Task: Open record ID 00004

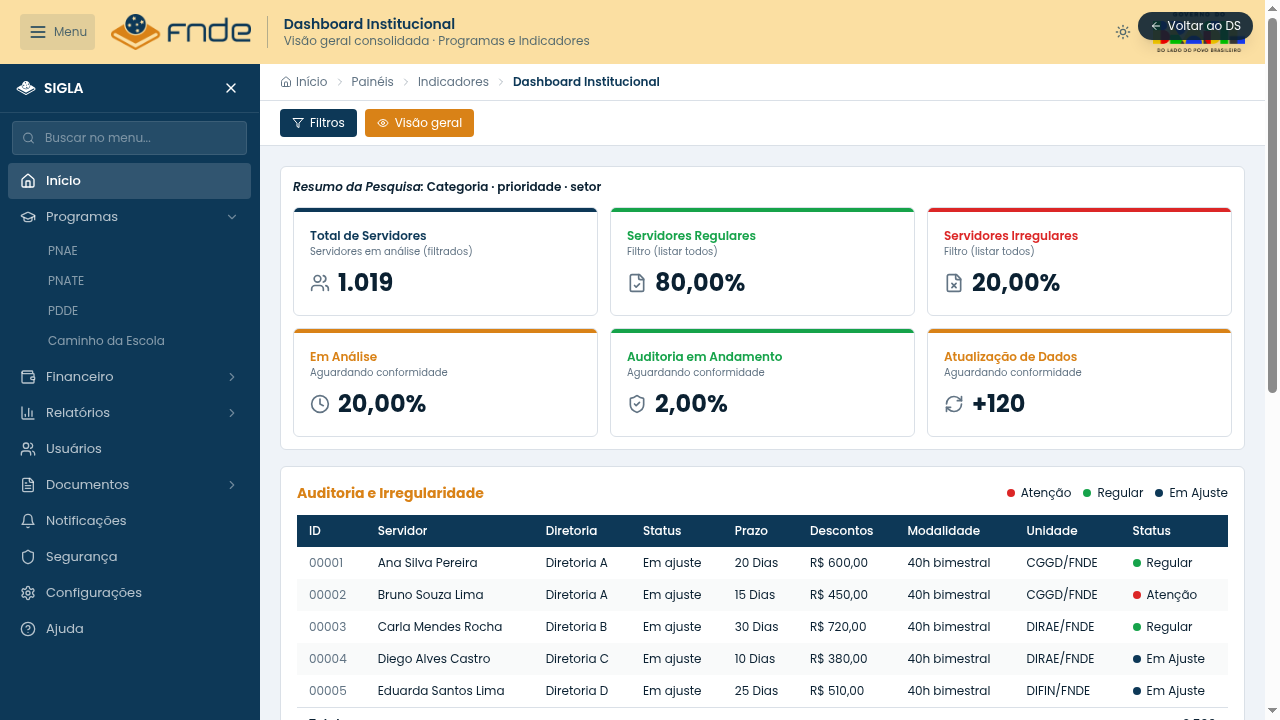Action: point(328,659)
